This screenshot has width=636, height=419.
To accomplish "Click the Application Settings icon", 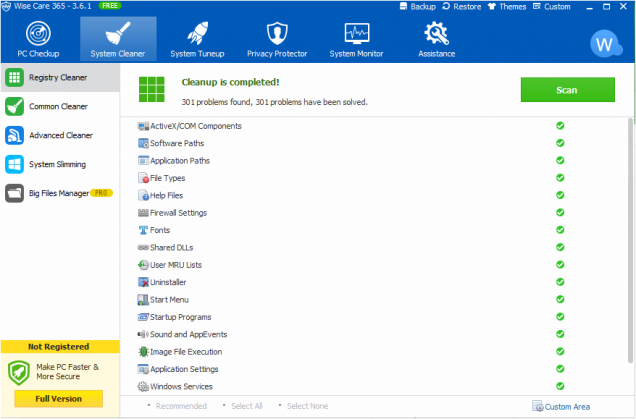I will pyautogui.click(x=143, y=369).
